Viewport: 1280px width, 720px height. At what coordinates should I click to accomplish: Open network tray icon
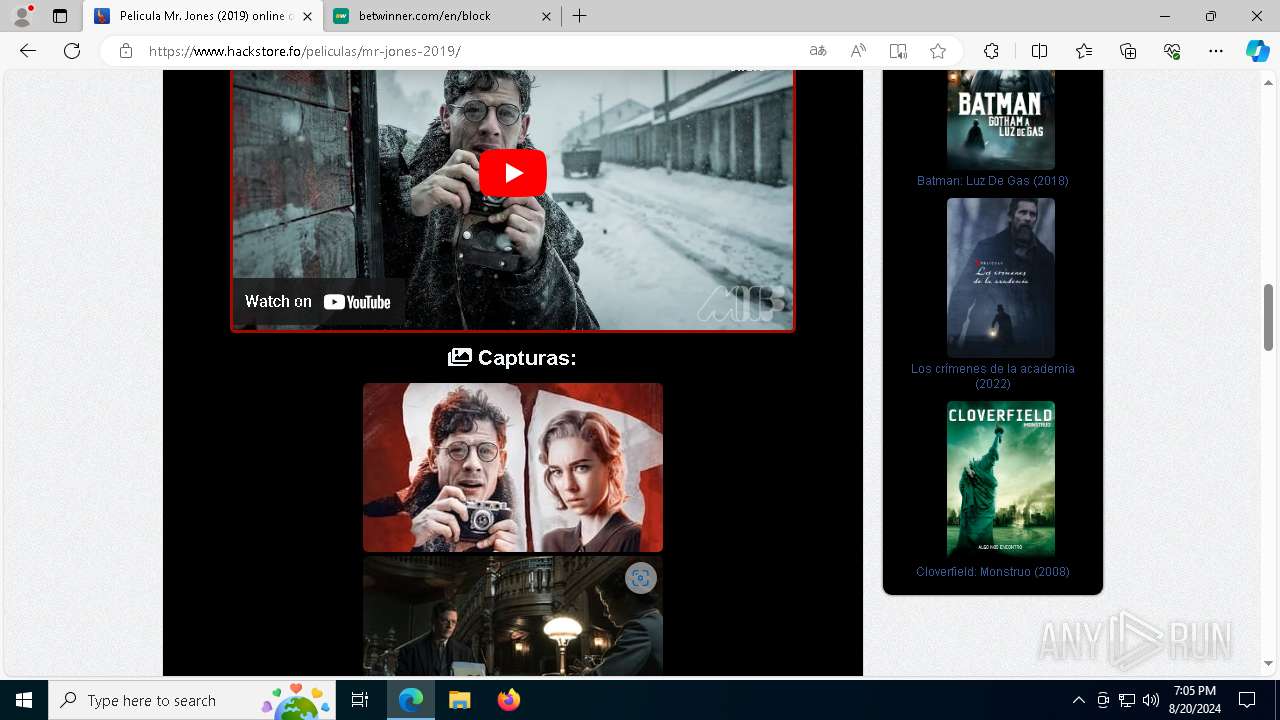click(1127, 700)
